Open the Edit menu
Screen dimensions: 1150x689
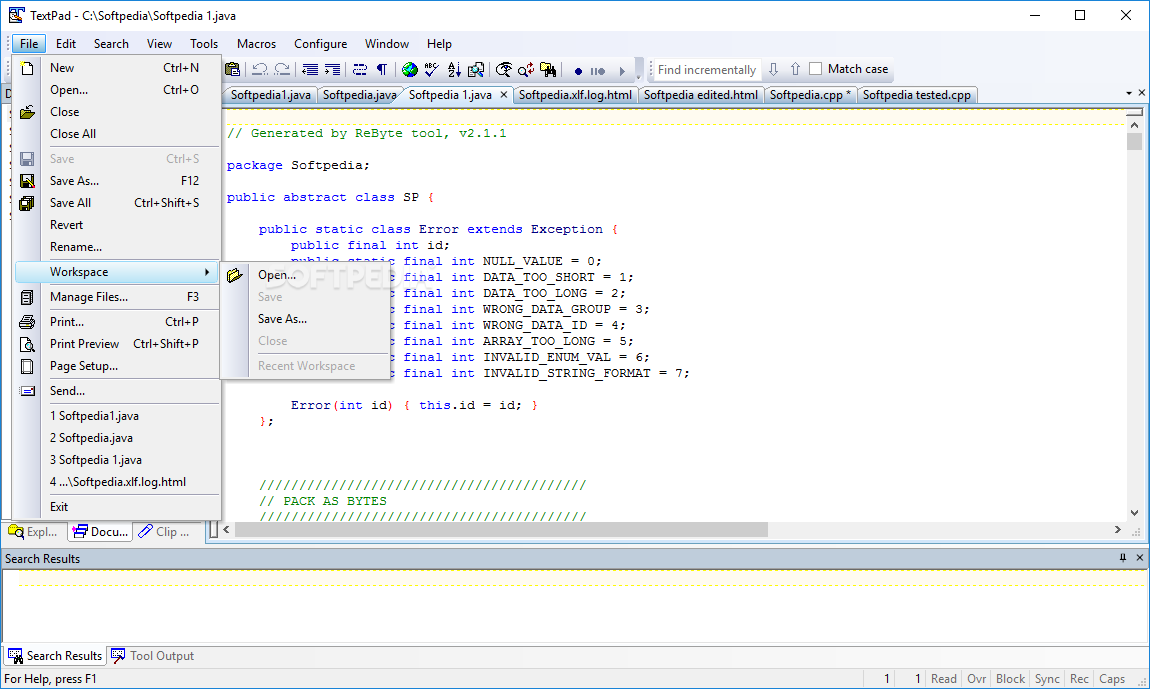click(x=66, y=44)
